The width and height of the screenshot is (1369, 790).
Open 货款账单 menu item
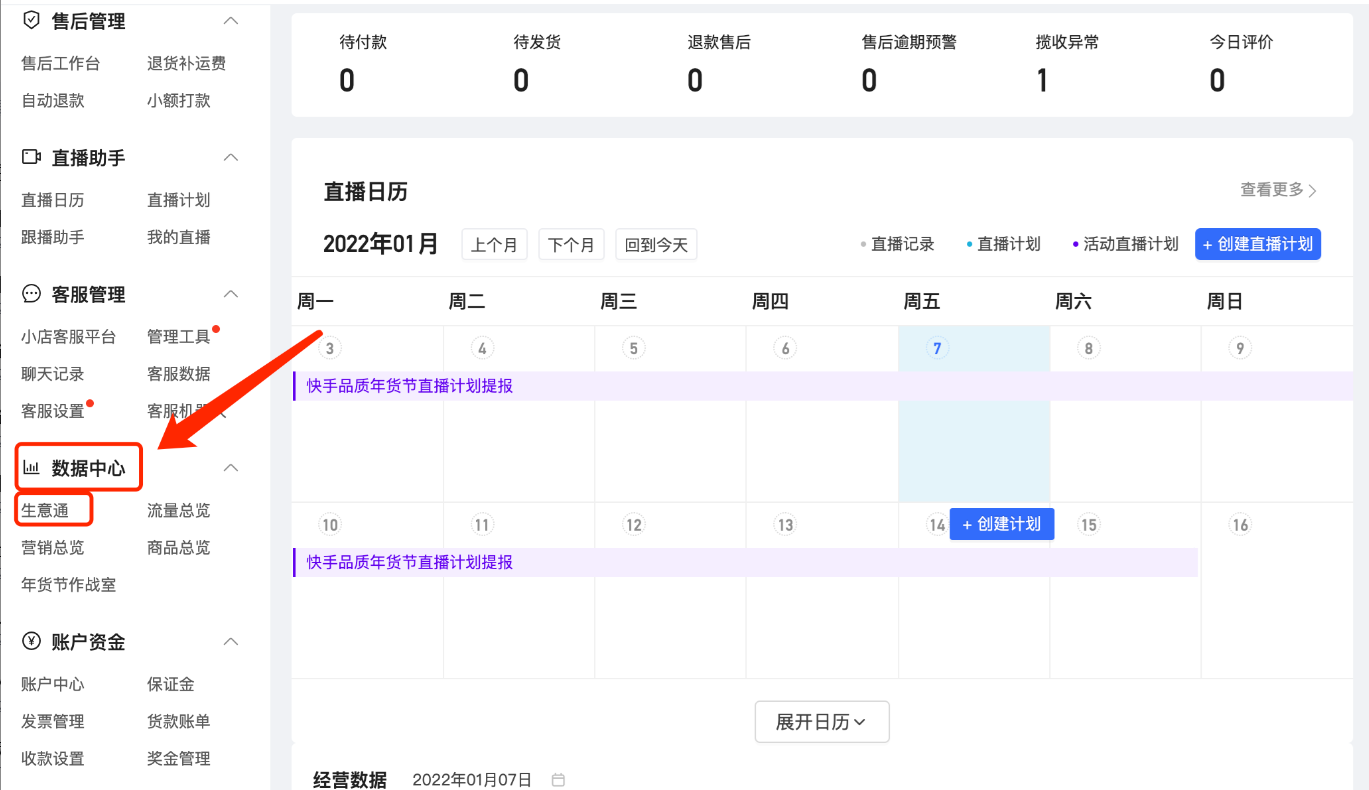click(179, 721)
